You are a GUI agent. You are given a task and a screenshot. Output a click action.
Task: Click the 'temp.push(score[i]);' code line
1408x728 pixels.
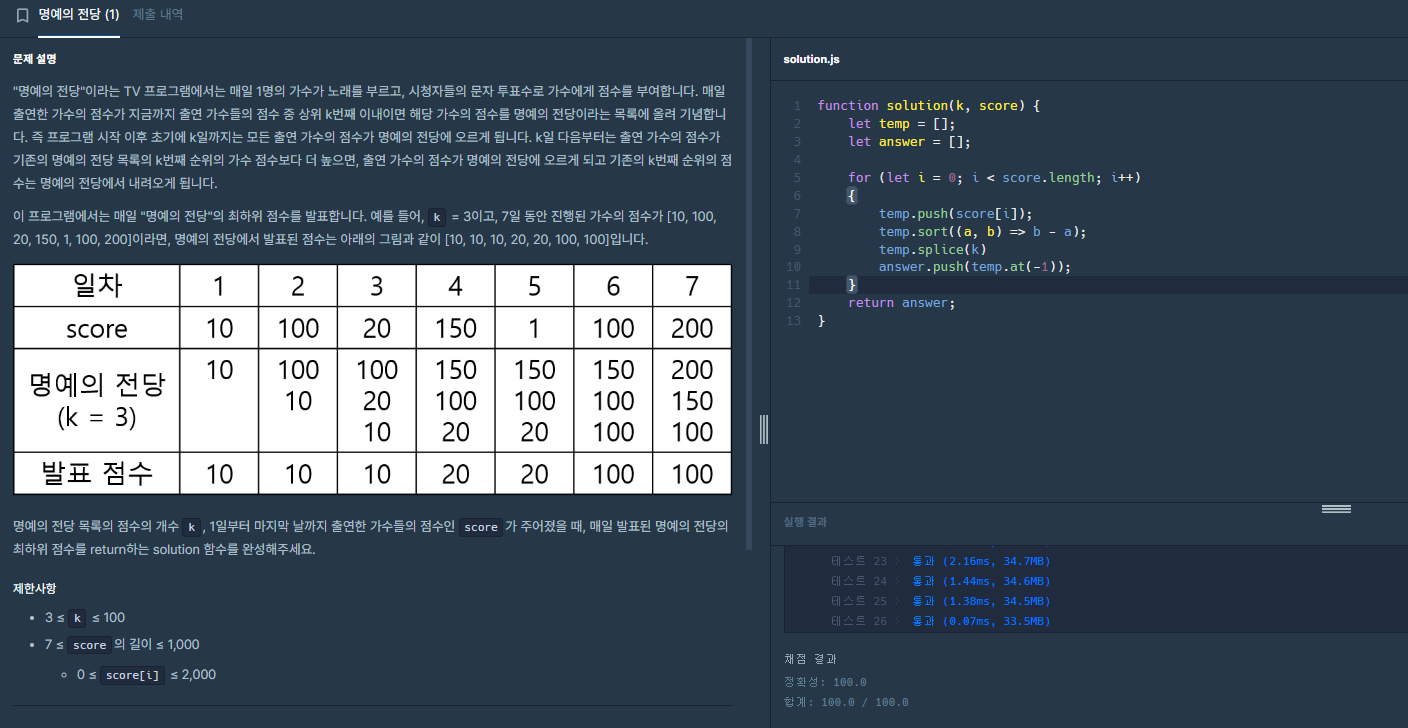[956, 213]
